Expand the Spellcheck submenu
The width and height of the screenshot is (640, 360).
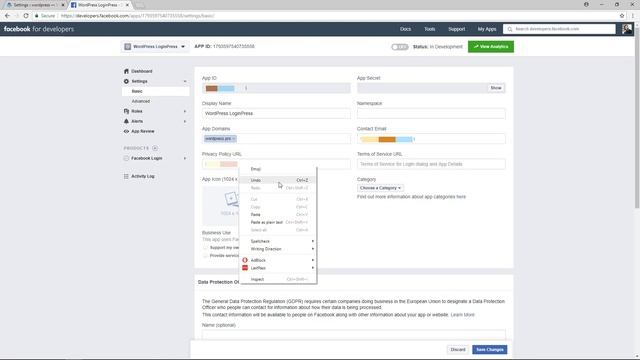(278, 241)
